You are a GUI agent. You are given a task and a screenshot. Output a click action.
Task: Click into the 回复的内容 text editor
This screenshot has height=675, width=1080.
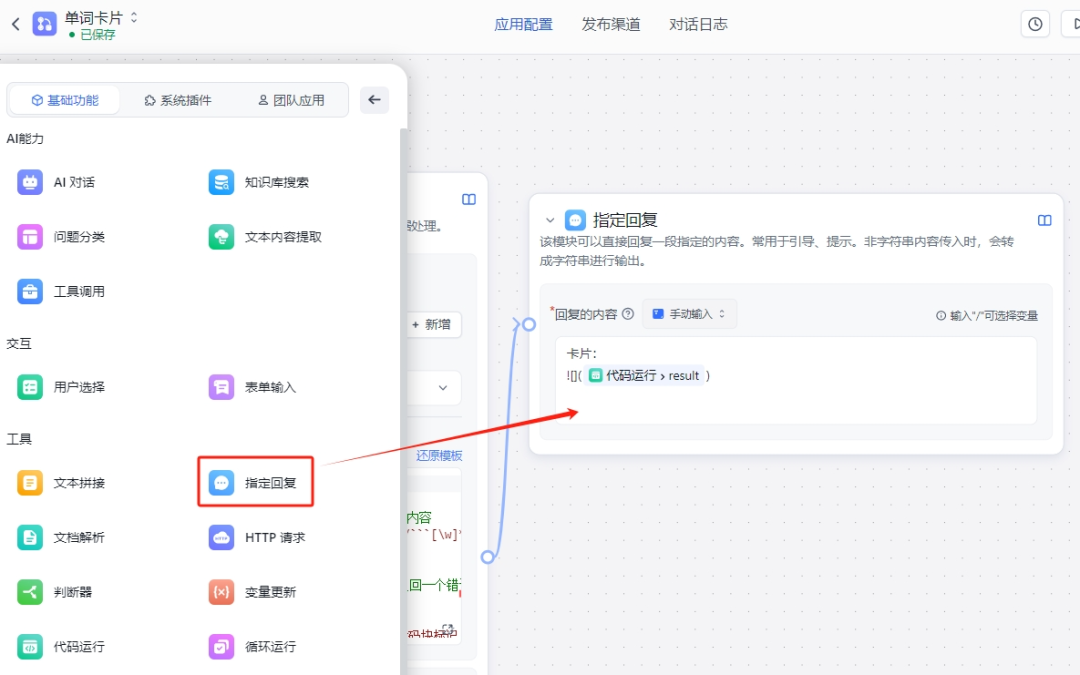[796, 380]
